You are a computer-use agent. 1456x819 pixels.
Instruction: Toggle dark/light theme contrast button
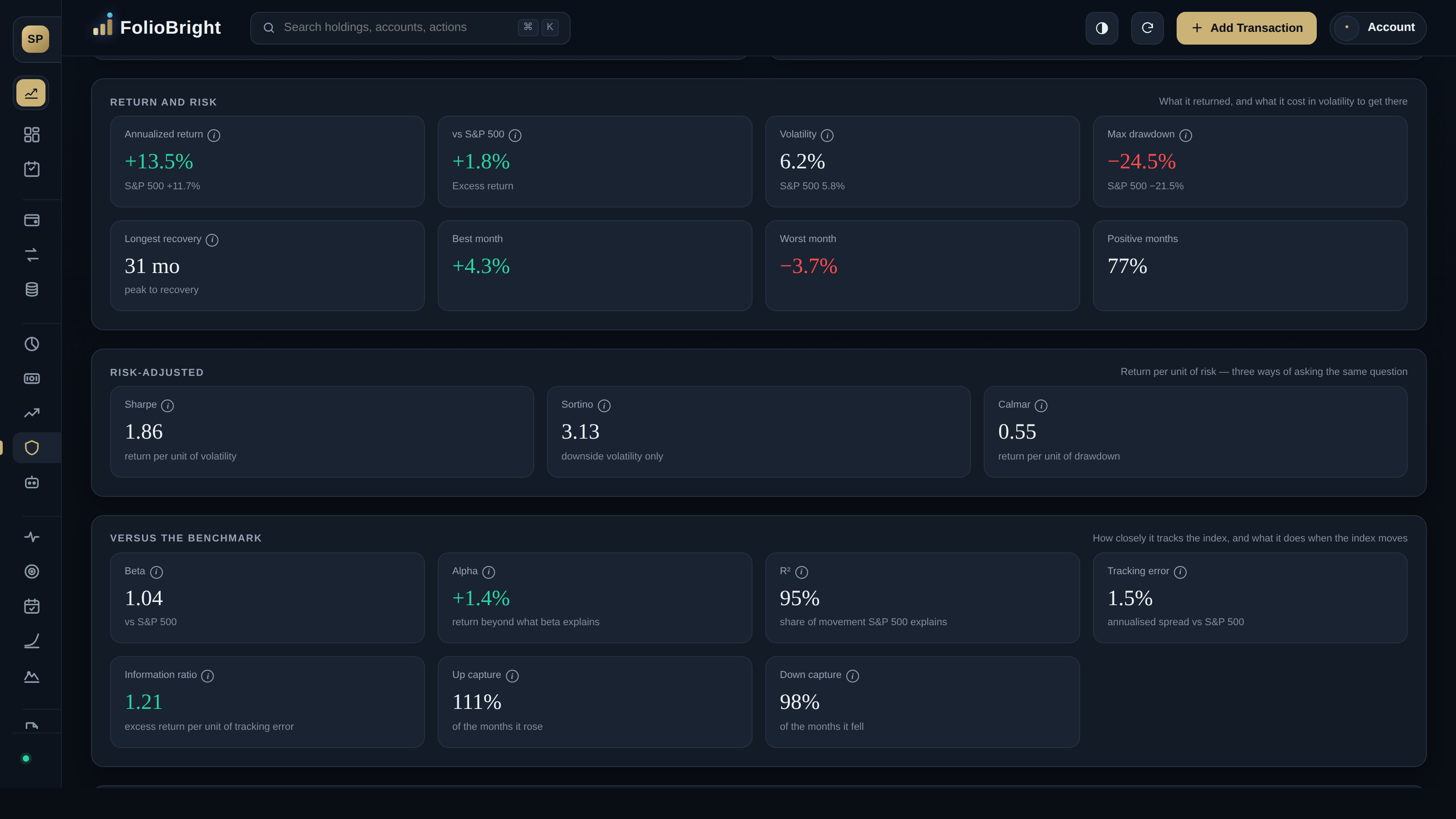[1102, 28]
